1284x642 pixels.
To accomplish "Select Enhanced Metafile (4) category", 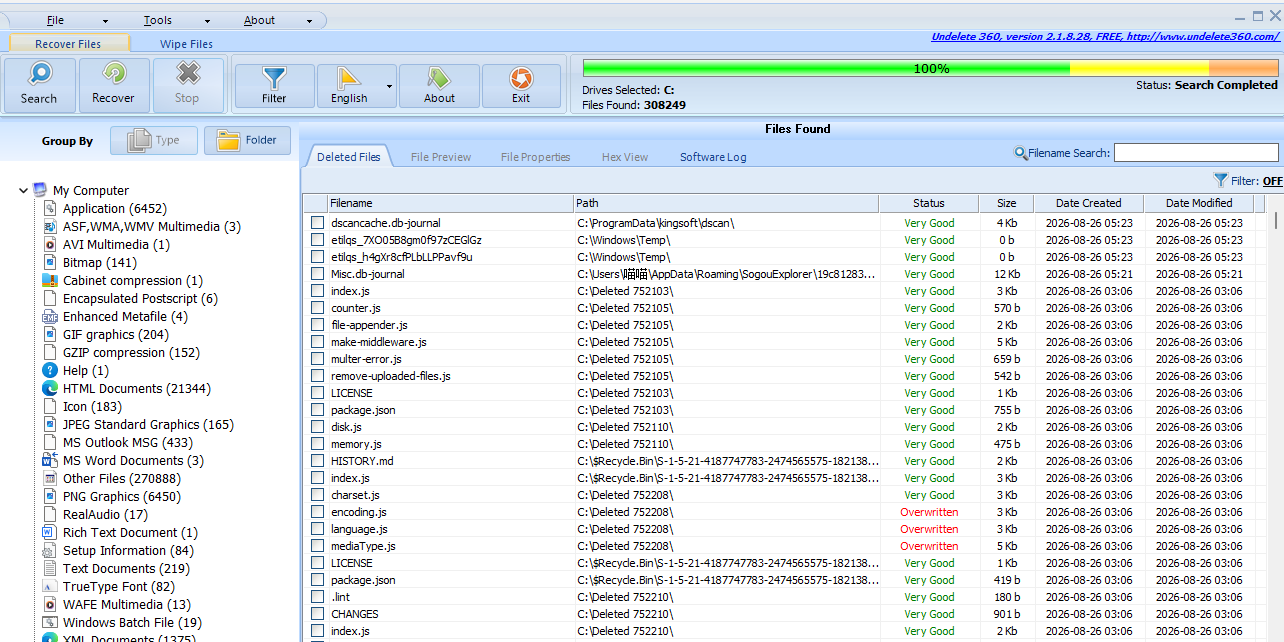I will click(125, 316).
